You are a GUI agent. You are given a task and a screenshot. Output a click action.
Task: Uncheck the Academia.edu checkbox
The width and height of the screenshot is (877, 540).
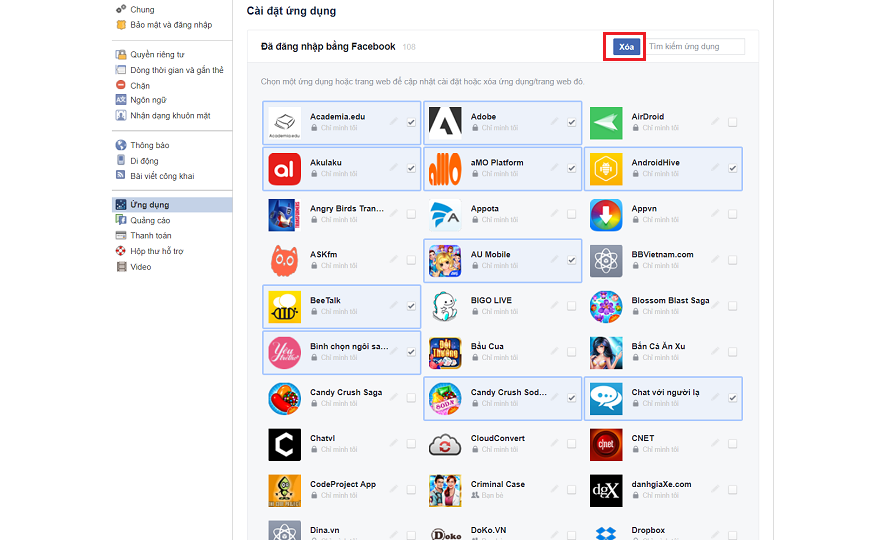pyautogui.click(x=411, y=122)
